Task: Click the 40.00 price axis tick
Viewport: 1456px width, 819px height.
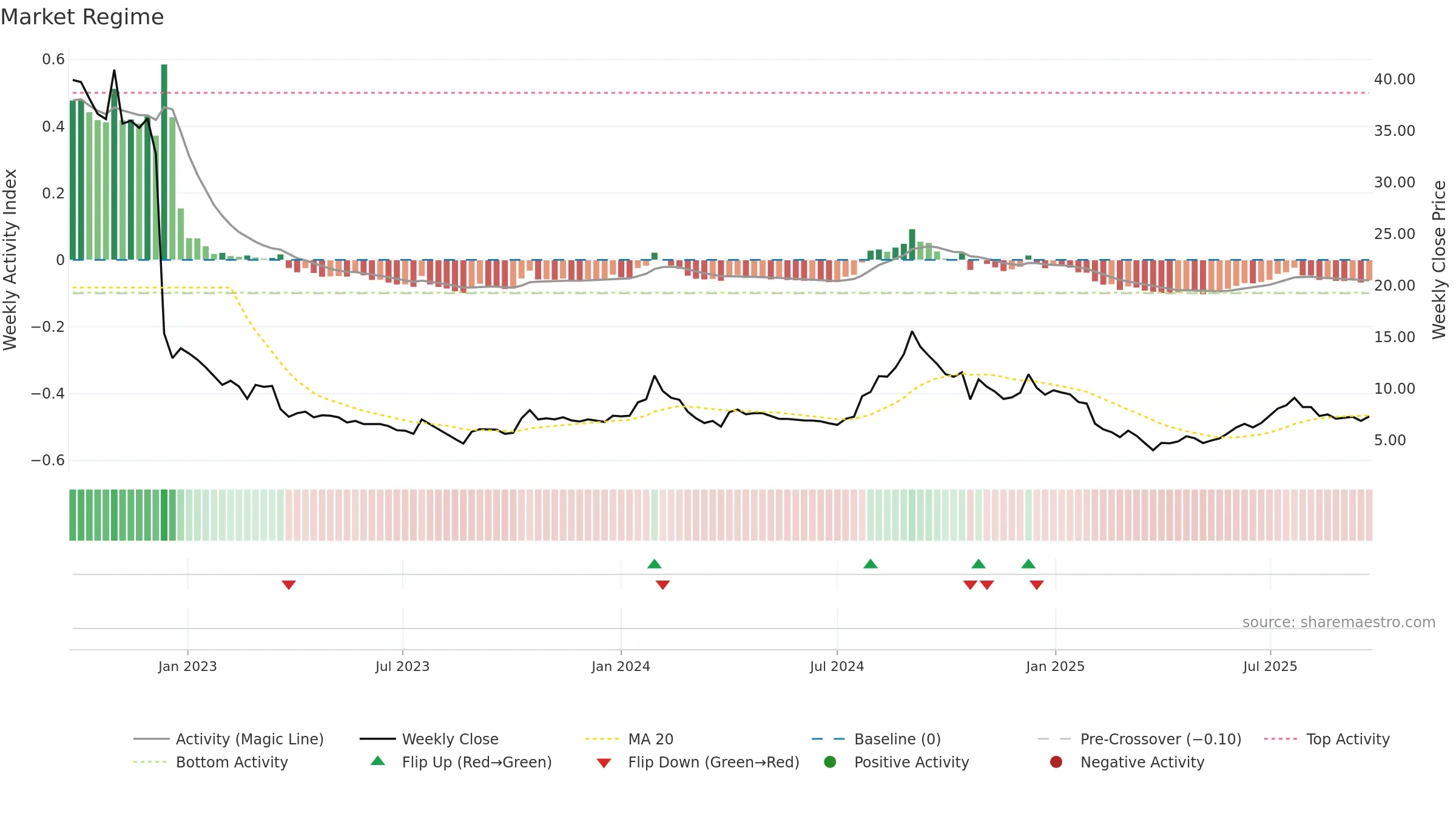Action: pos(1395,79)
